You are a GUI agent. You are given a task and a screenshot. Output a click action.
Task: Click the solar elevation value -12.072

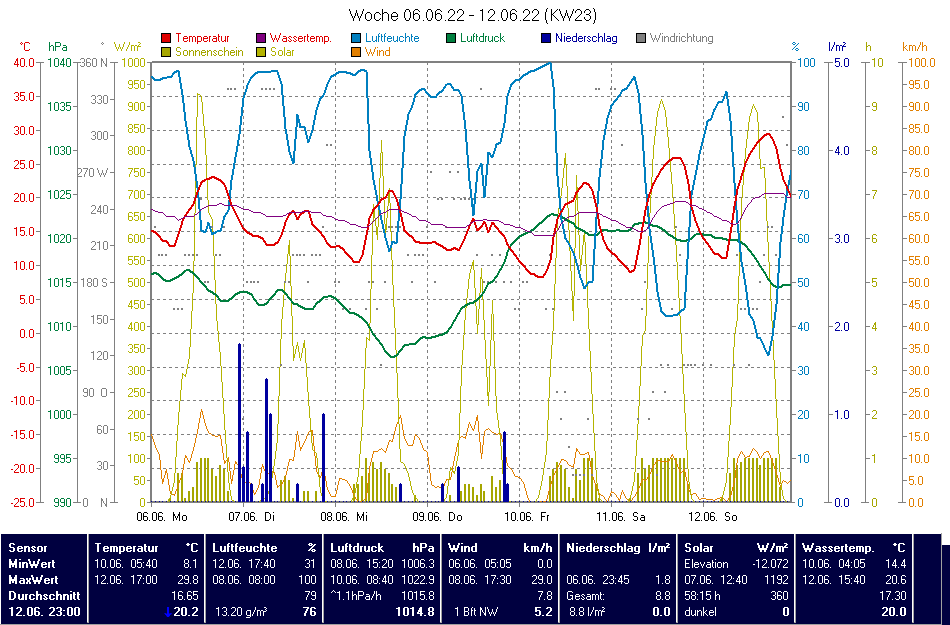(768, 564)
